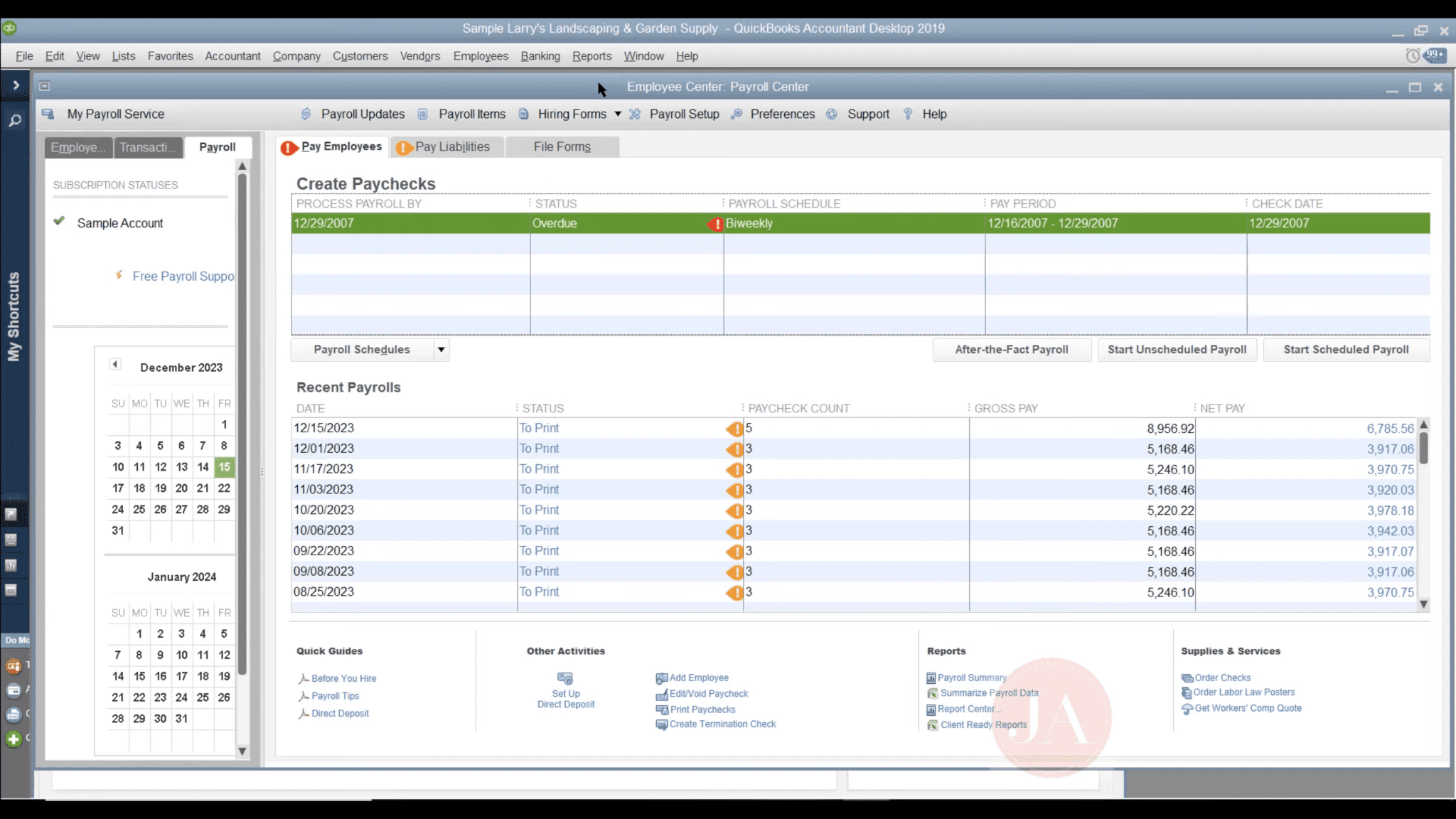The image size is (1456, 819).
Task: Click the Start Unscheduled Payroll button
Action: pyautogui.click(x=1177, y=349)
